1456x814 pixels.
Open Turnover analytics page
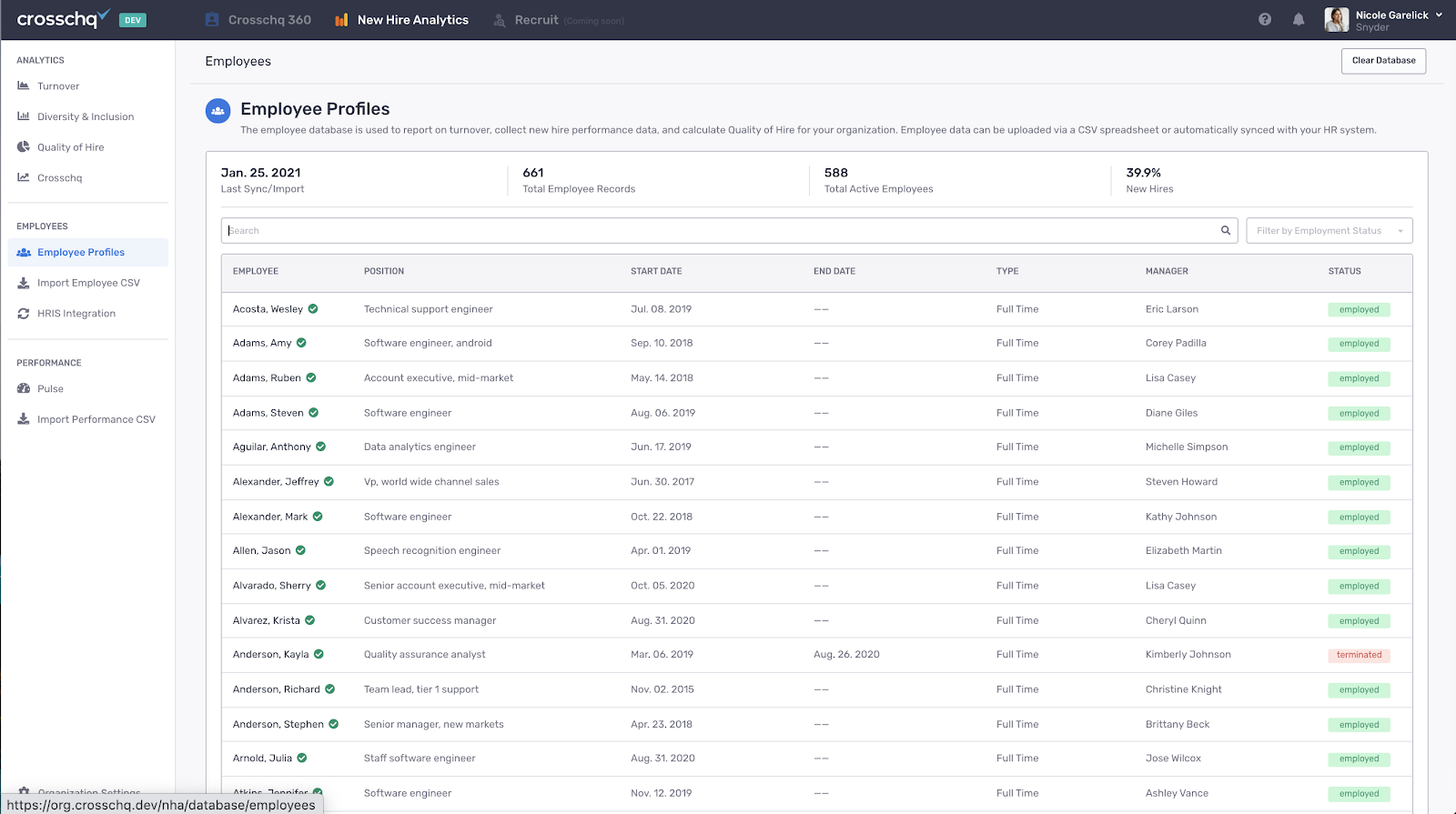(x=58, y=86)
